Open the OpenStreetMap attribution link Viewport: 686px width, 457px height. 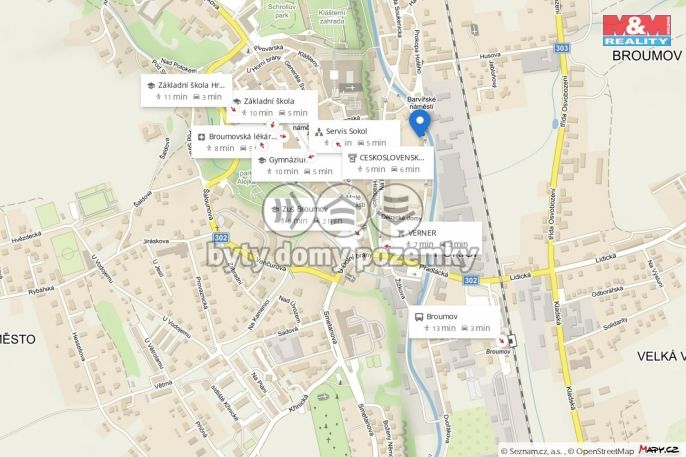[x=605, y=451]
